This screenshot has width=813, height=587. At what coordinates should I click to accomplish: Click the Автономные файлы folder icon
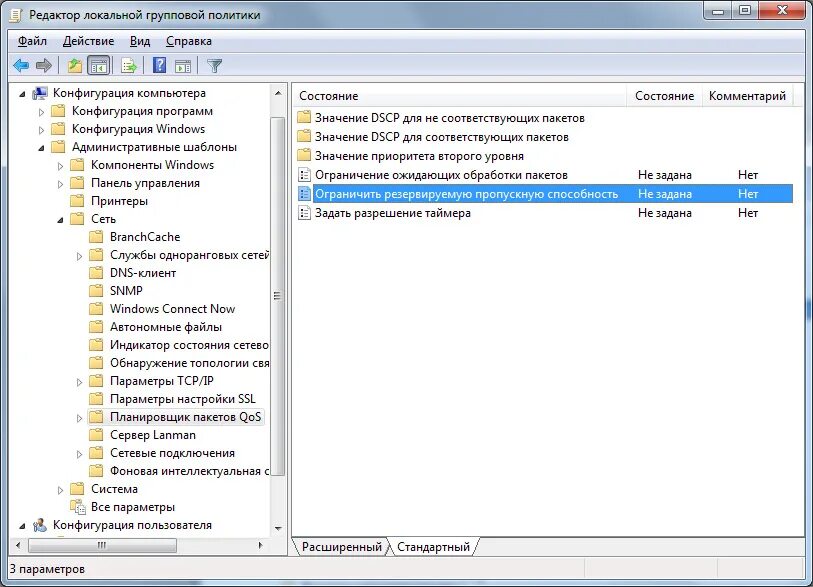(96, 327)
